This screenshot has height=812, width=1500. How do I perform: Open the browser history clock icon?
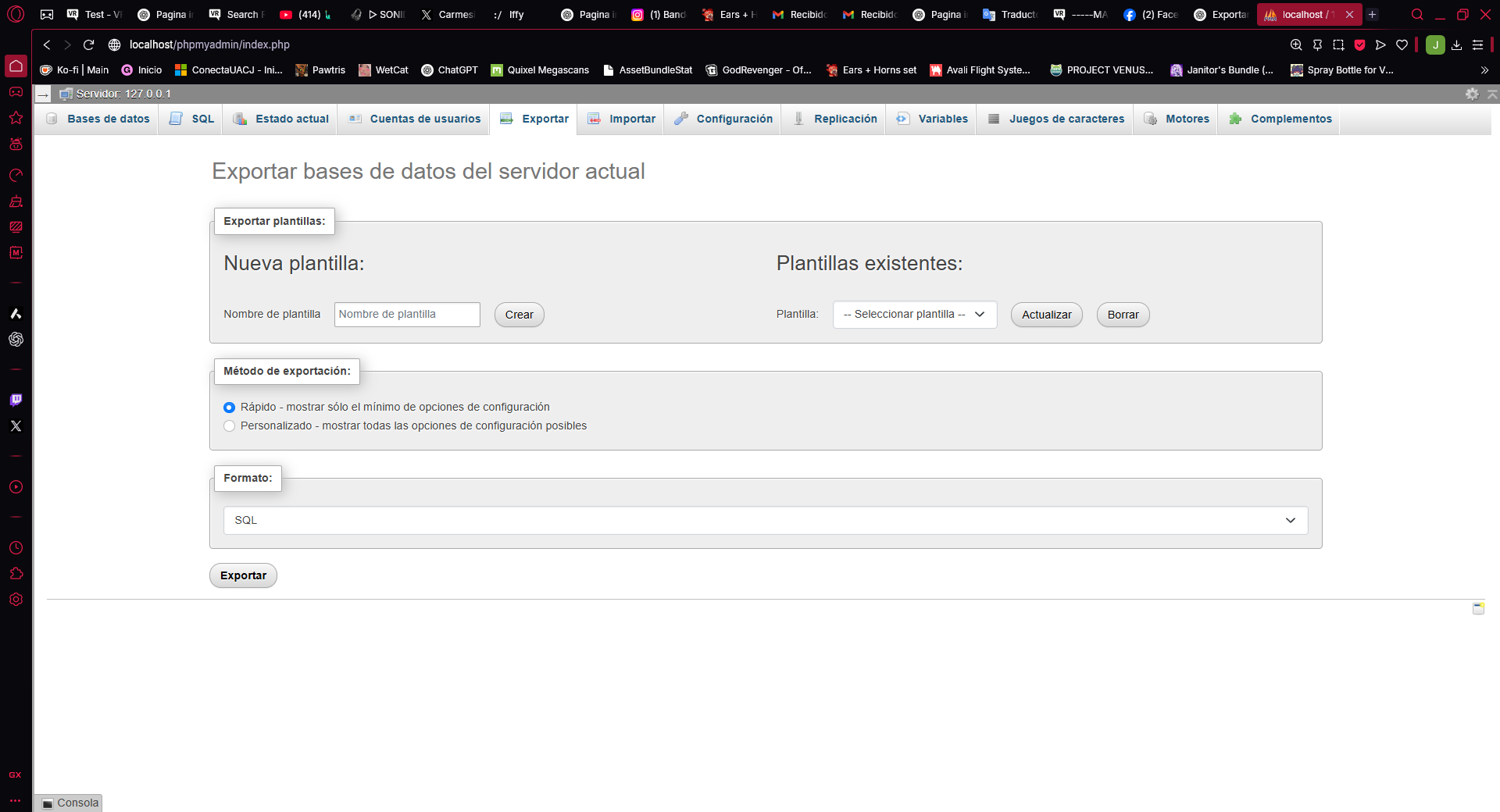[16, 548]
